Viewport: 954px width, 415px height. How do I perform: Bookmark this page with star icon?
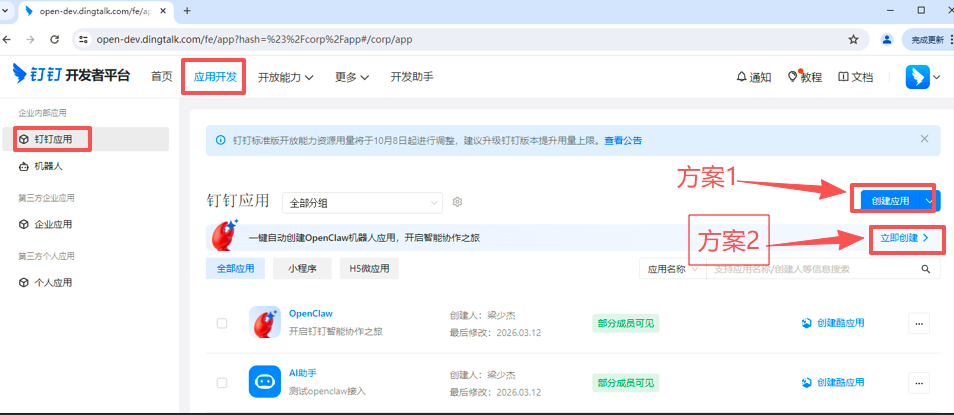click(853, 40)
